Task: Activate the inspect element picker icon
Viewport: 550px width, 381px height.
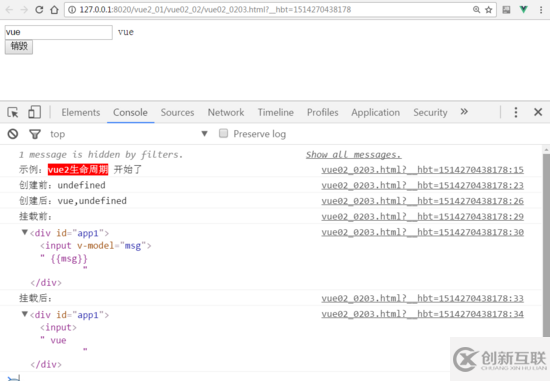Action: tap(13, 112)
